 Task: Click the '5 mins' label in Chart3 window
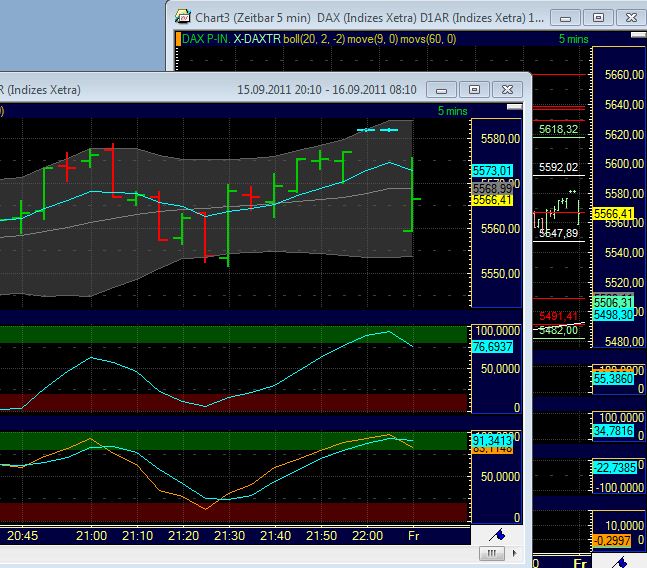[x=574, y=39]
